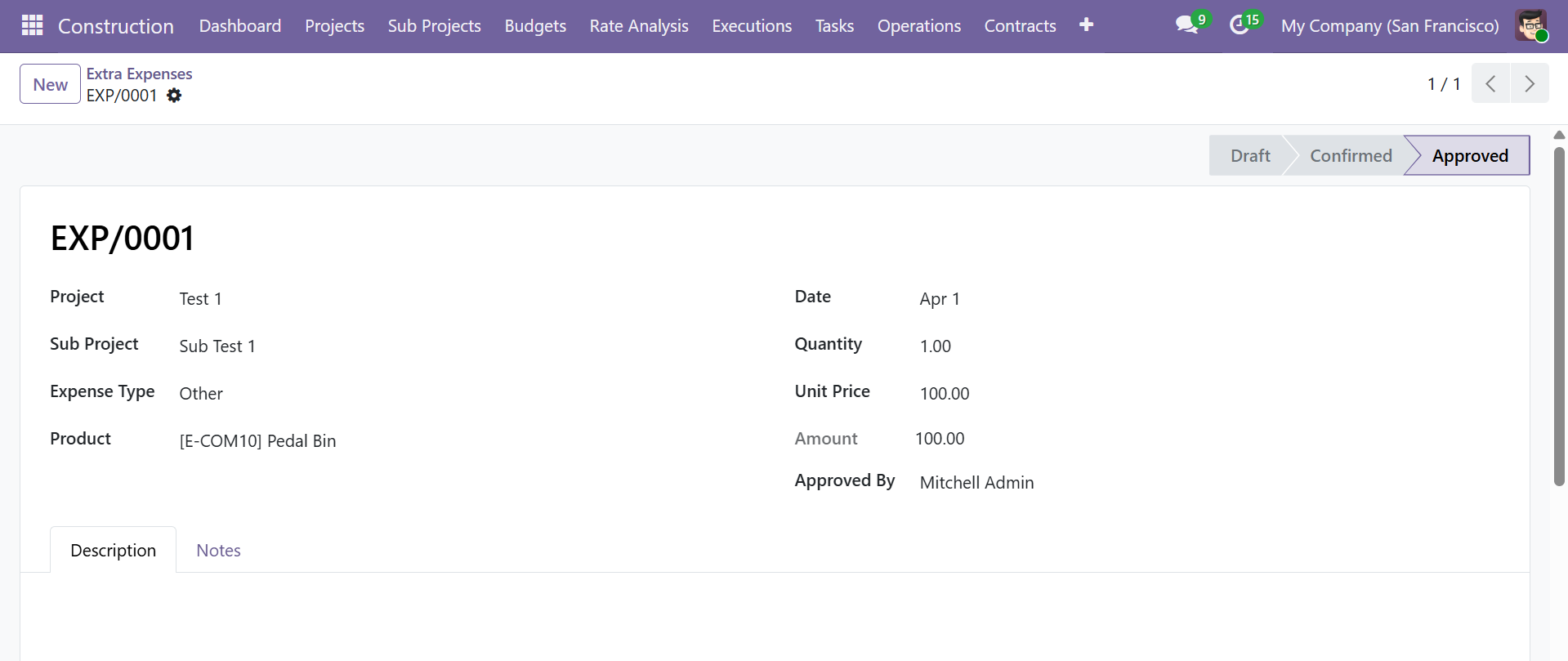Select the Approved status stage

1469,156
